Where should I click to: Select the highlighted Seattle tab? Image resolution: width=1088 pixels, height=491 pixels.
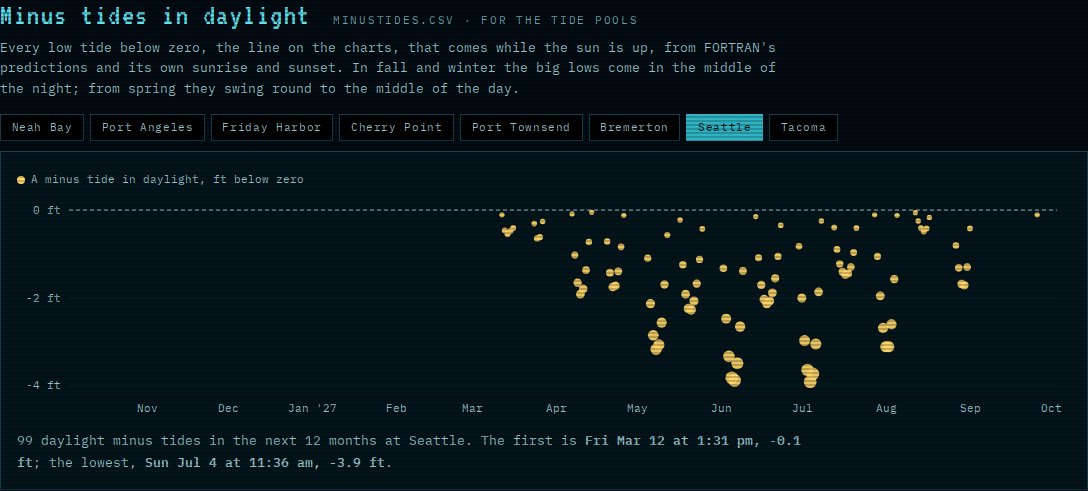point(724,128)
